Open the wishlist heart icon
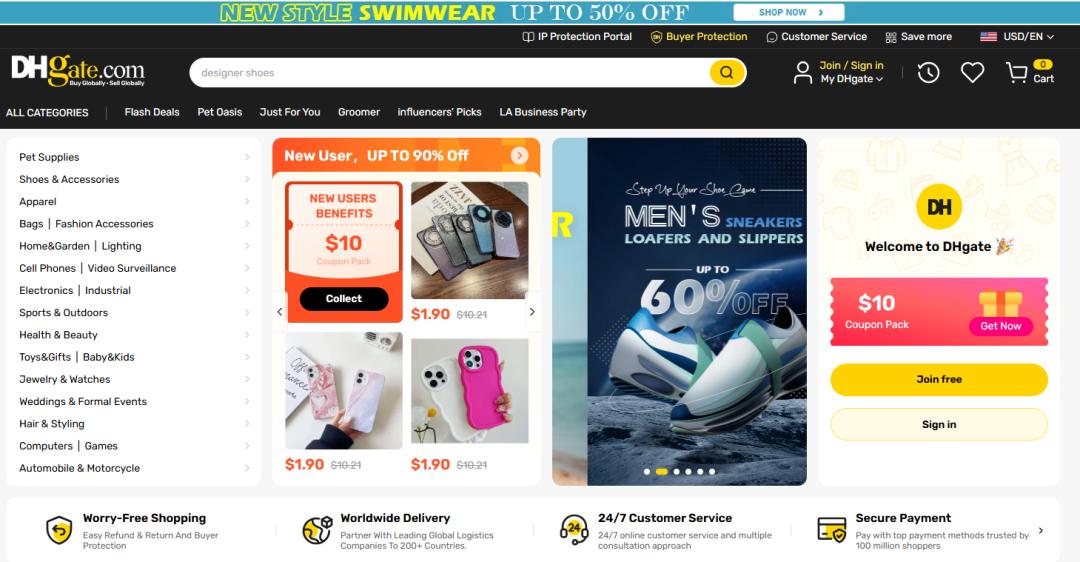Image resolution: width=1080 pixels, height=562 pixels. pyautogui.click(x=972, y=72)
